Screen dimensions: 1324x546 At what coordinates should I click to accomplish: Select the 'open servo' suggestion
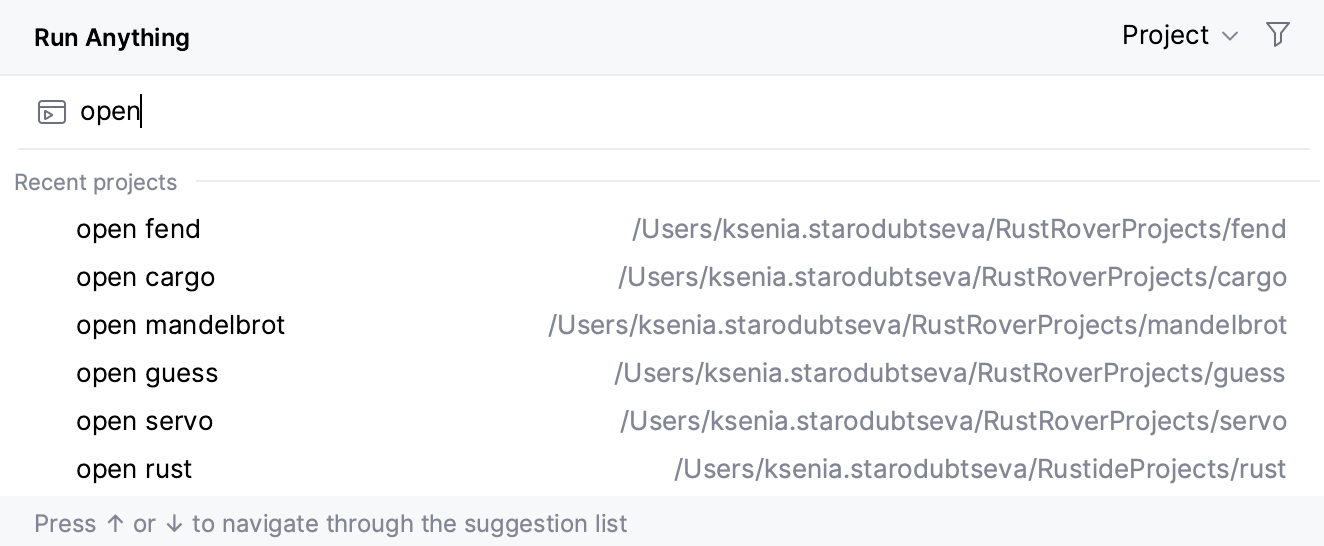[x=144, y=421]
